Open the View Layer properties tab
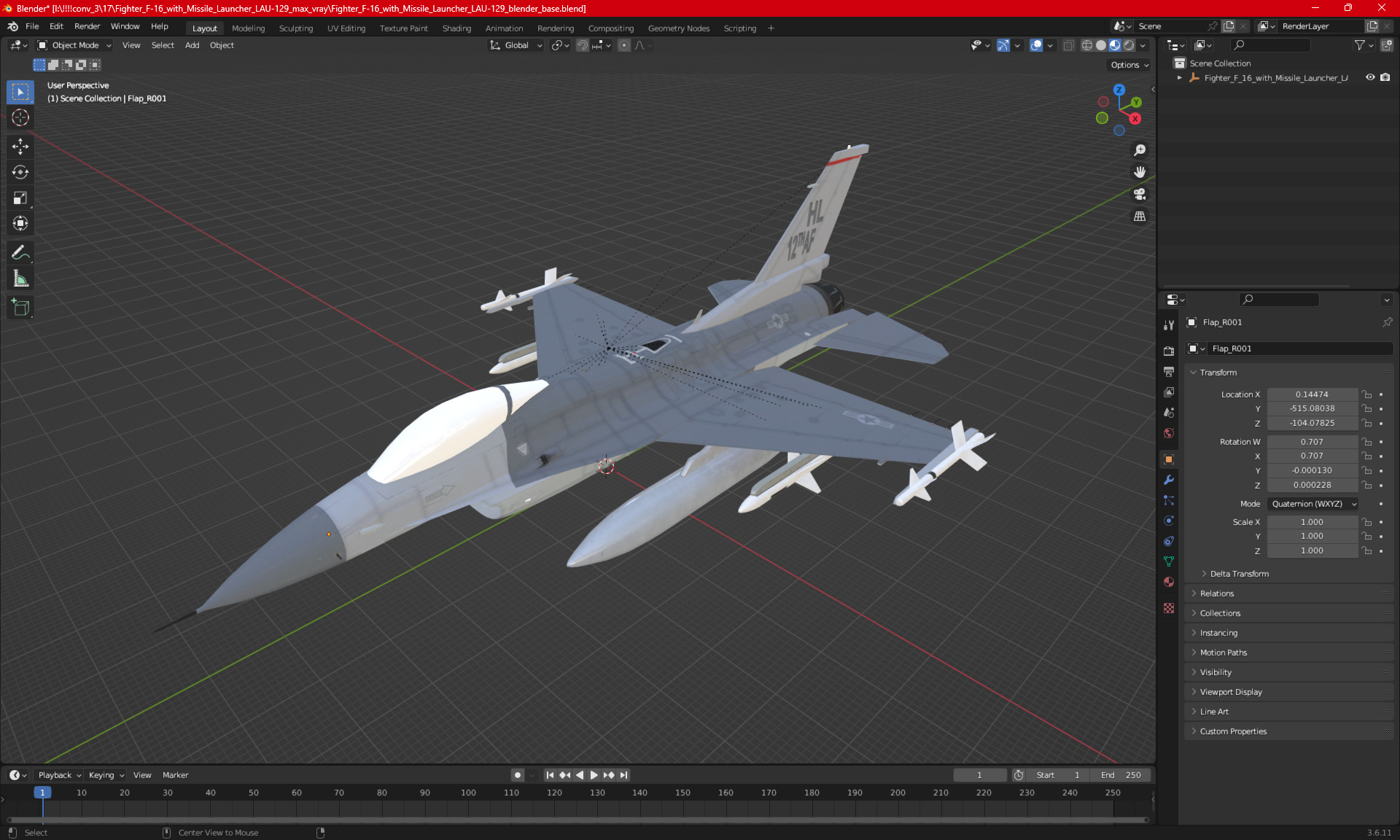 (1169, 392)
